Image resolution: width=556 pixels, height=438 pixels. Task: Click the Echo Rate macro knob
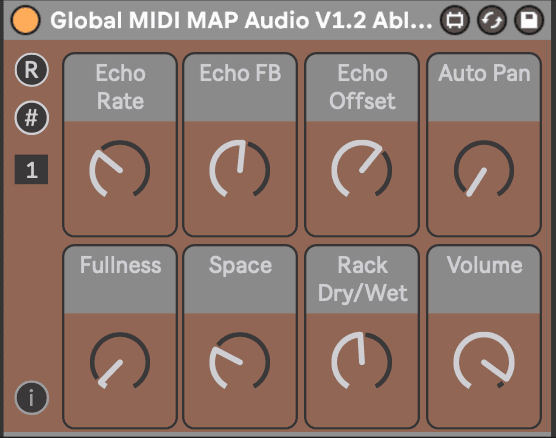point(120,169)
